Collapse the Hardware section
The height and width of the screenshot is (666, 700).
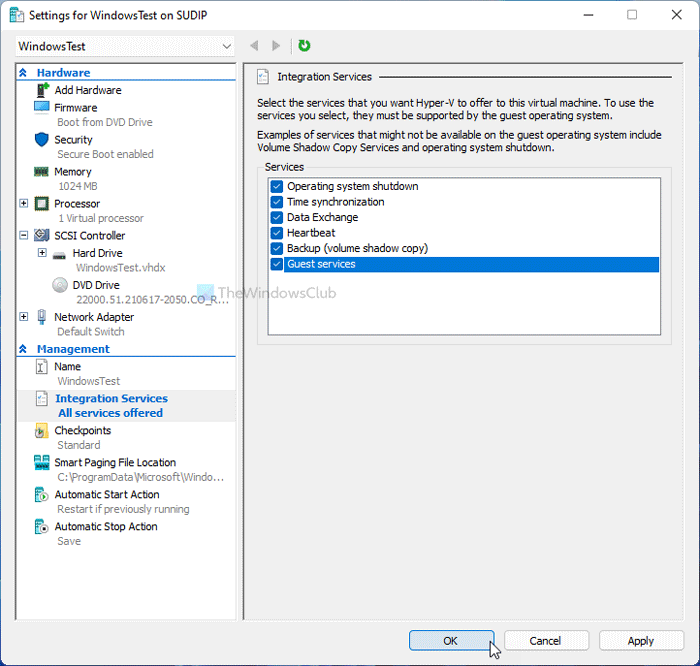click(x=23, y=73)
